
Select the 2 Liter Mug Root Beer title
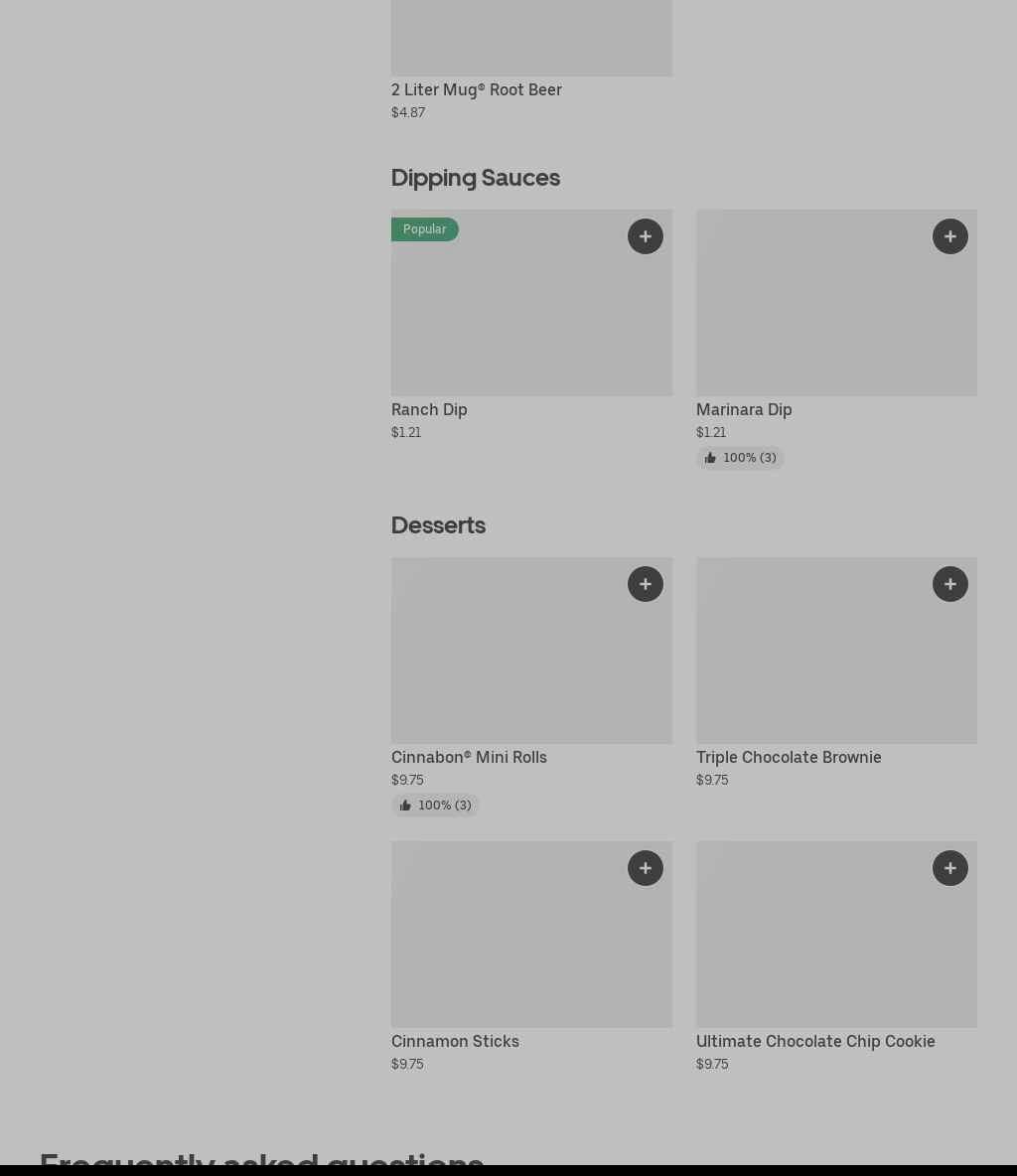[x=477, y=89]
